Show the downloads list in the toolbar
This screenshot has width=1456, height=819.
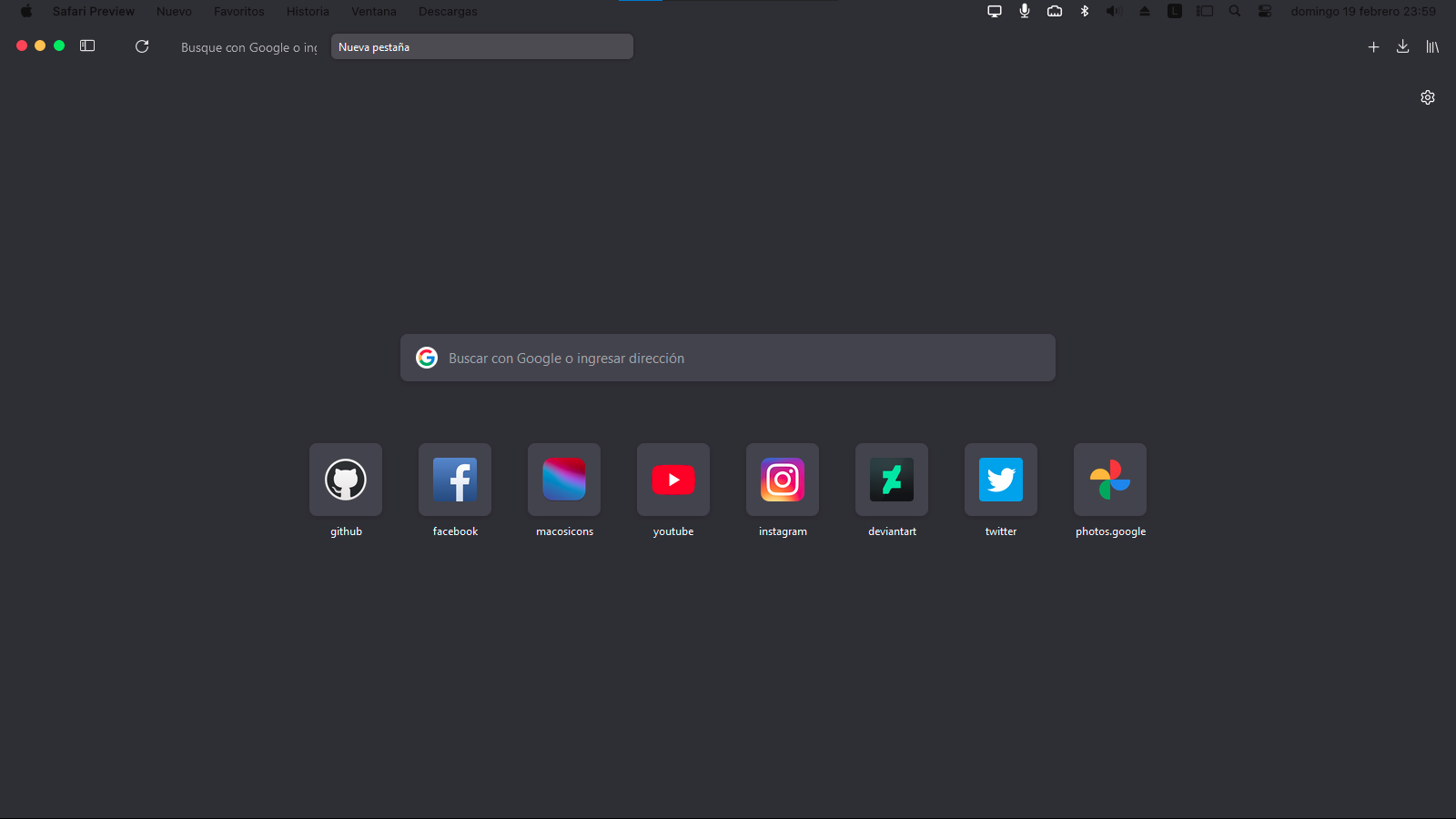click(1402, 46)
